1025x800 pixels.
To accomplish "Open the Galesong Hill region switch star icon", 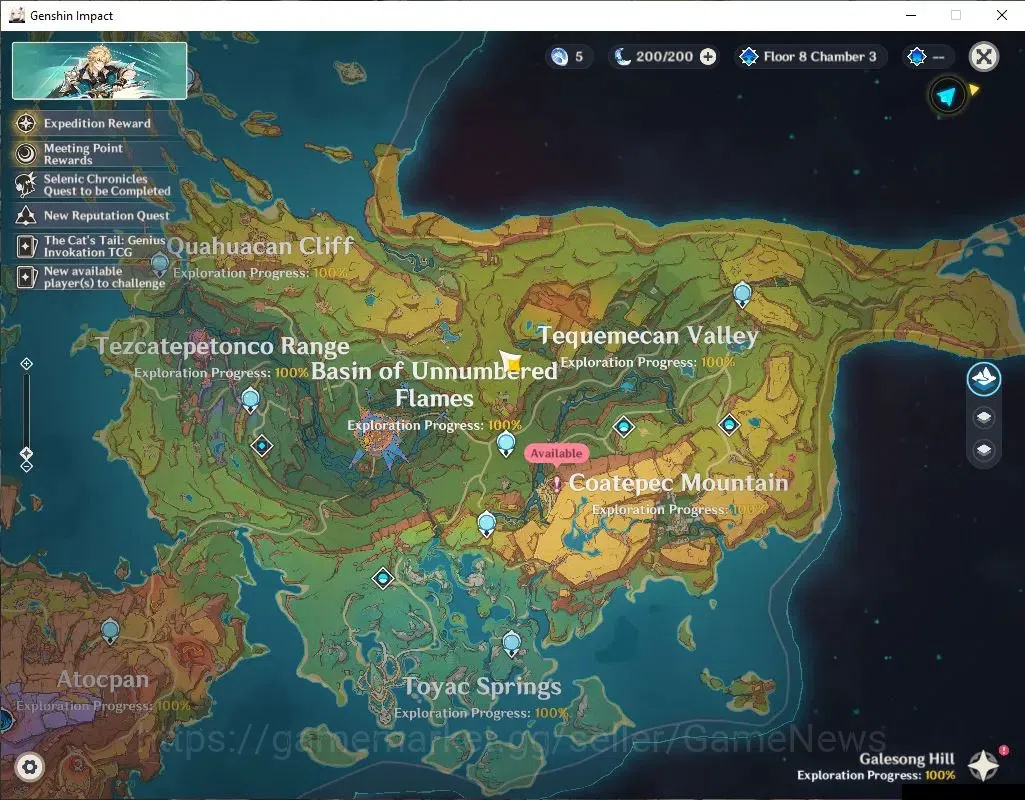I will [x=983, y=765].
